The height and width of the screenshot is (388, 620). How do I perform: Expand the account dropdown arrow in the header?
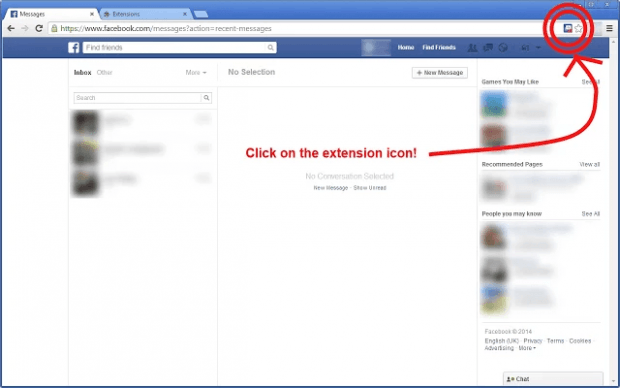[538, 47]
